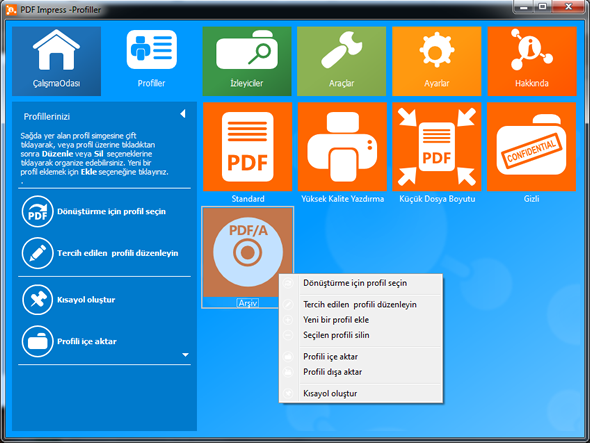Select the Yüksek Kalite Yazdırma printer profile

pos(342,147)
